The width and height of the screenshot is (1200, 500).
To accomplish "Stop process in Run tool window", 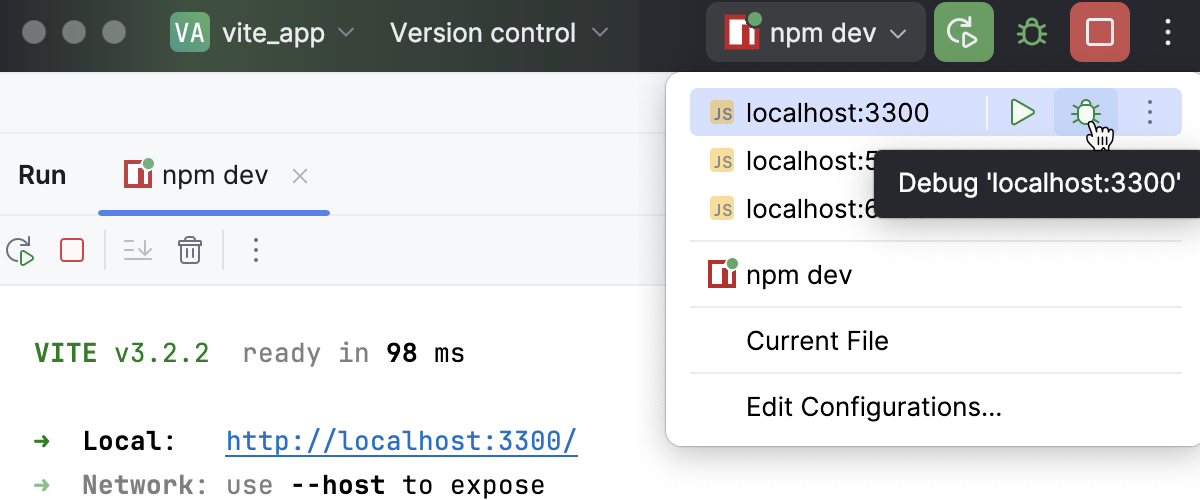I will [x=72, y=250].
